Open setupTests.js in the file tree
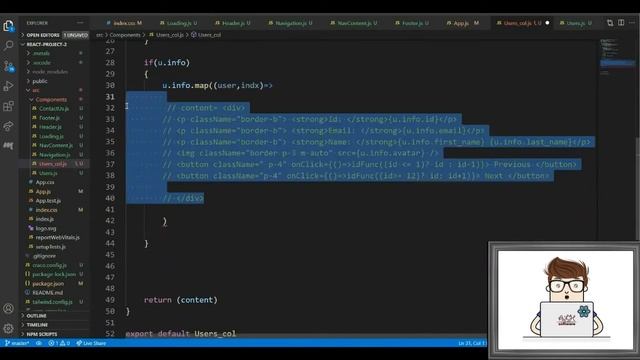640x360 pixels. 51,247
